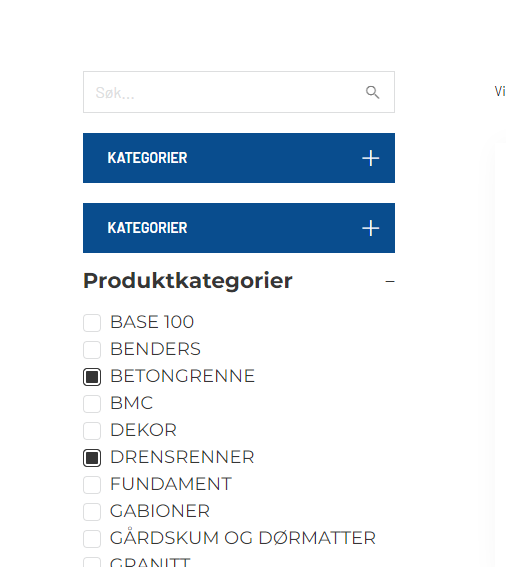Click the DRENSRENNER category label
The height and width of the screenshot is (567, 506).
(x=182, y=457)
